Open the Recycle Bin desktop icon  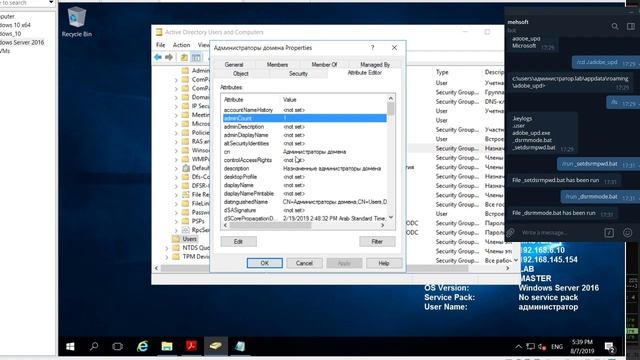coord(76,21)
